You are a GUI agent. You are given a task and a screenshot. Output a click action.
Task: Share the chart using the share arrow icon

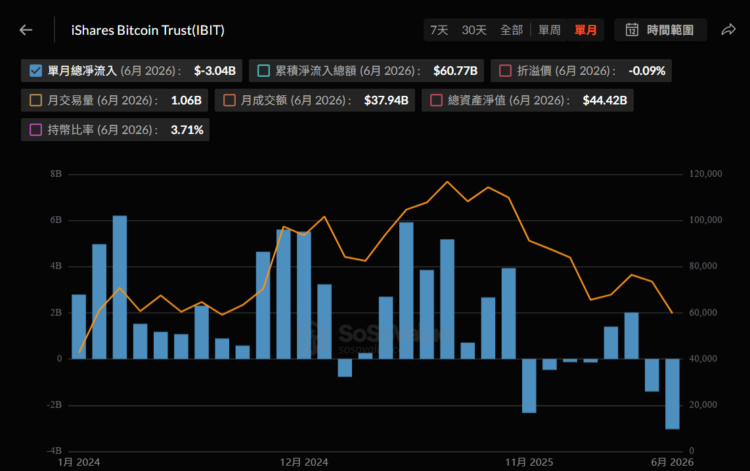coord(728,30)
